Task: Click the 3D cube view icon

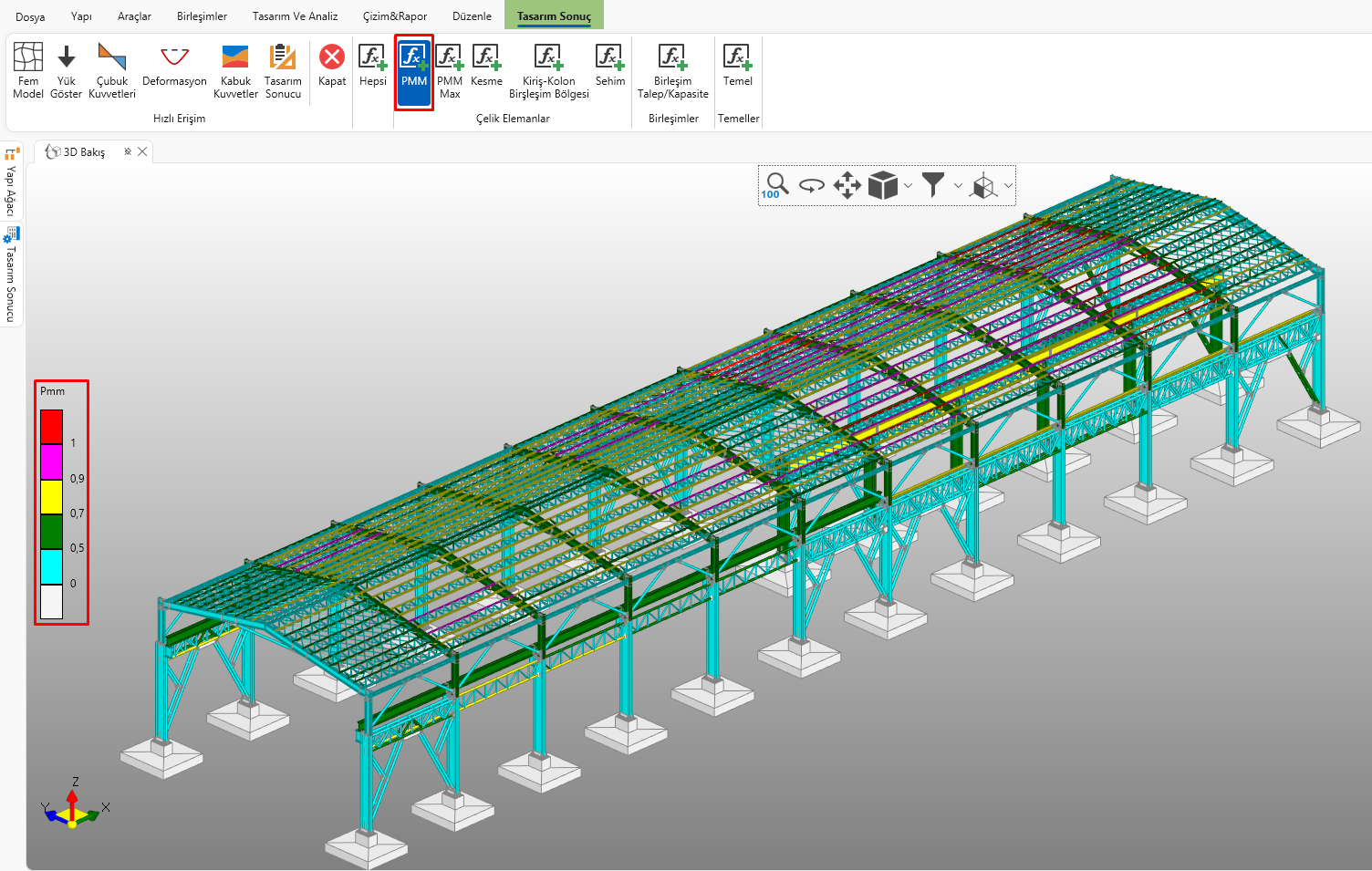Action: coord(882,185)
